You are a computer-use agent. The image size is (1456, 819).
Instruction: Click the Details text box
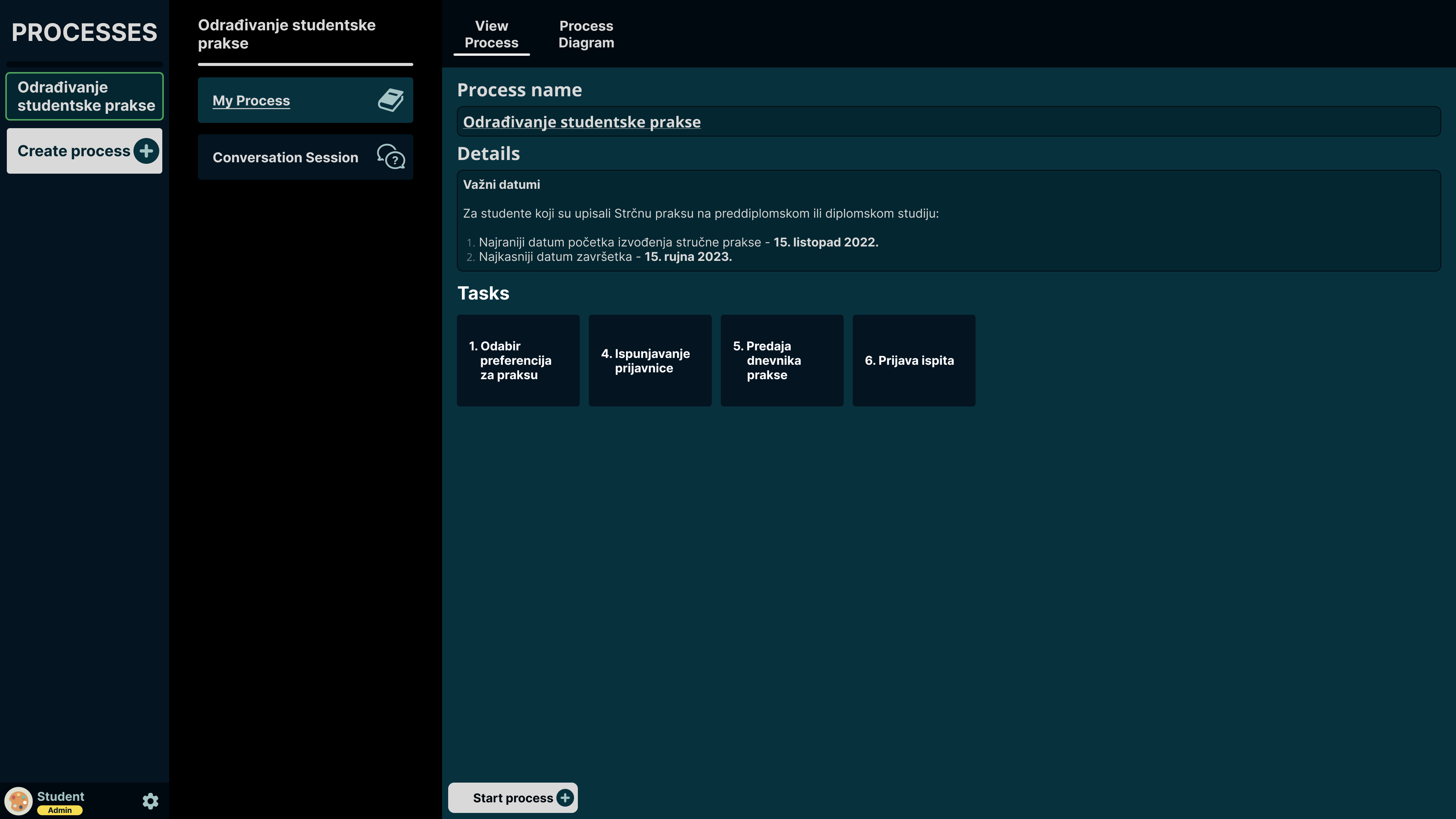click(948, 220)
